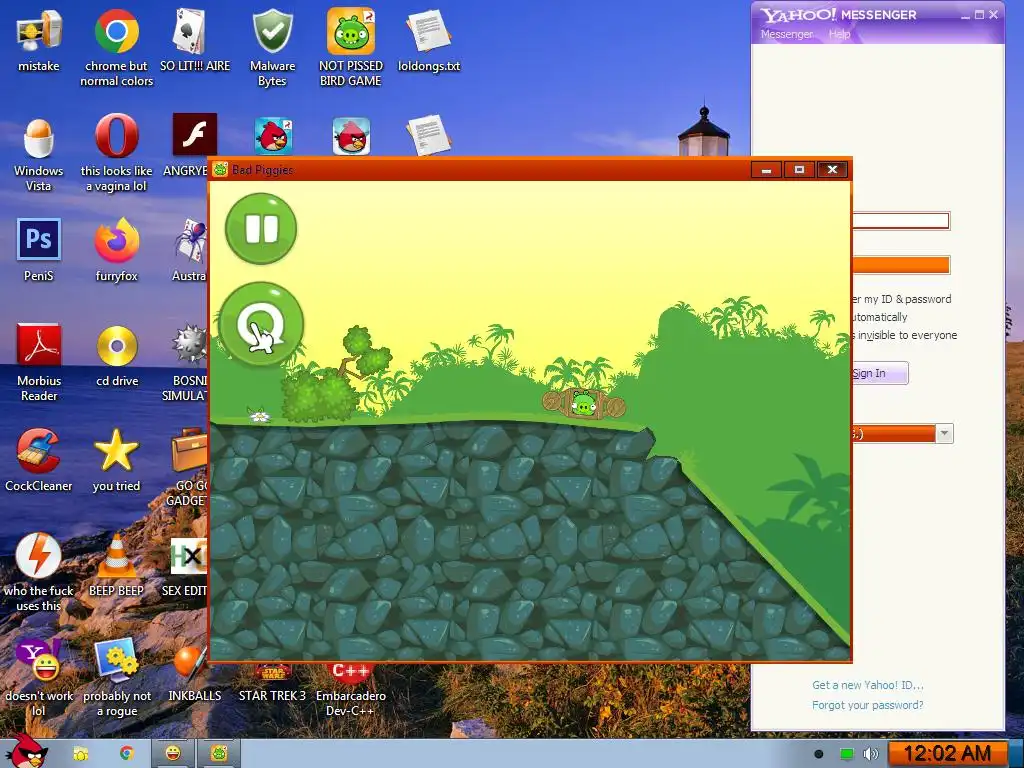Select the pig in the wooden crate vehicle
1024x768 pixels.
tap(584, 403)
